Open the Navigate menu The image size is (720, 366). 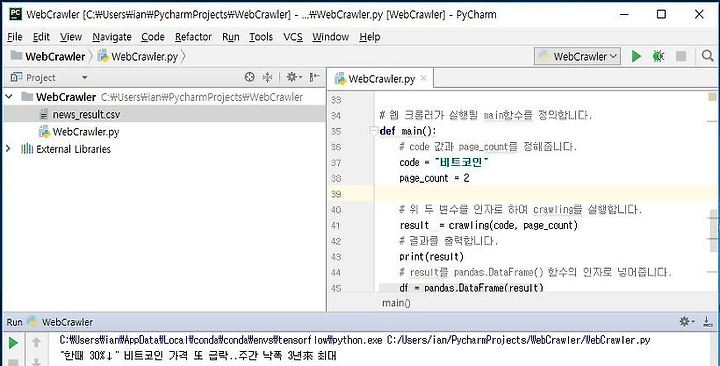tap(112, 37)
